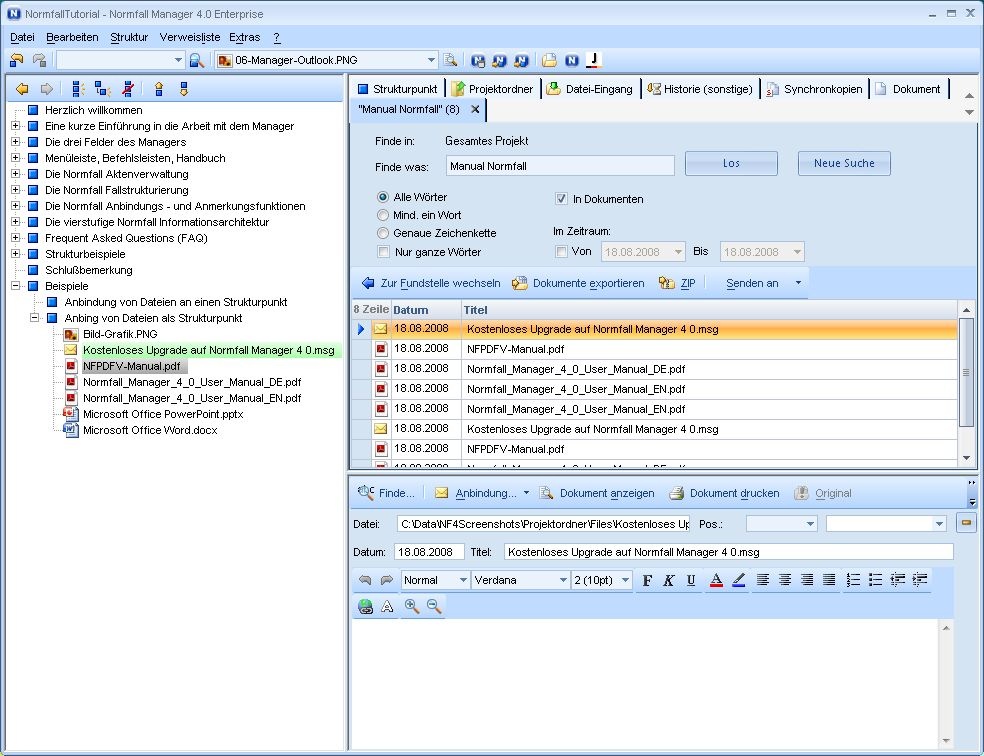
Task: Click the red J icon in the top toolbar
Action: [x=594, y=60]
